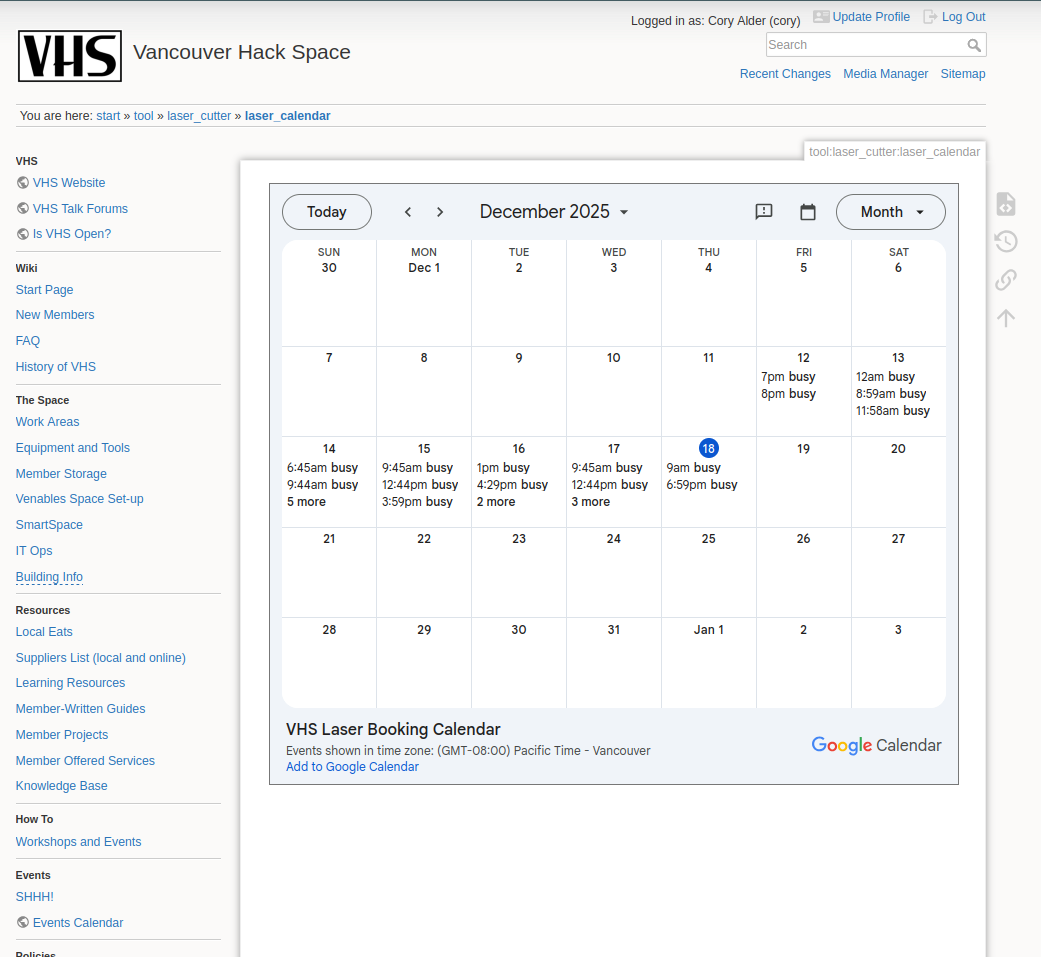
Task: Click the Add to Google Calendar link
Action: [352, 767]
